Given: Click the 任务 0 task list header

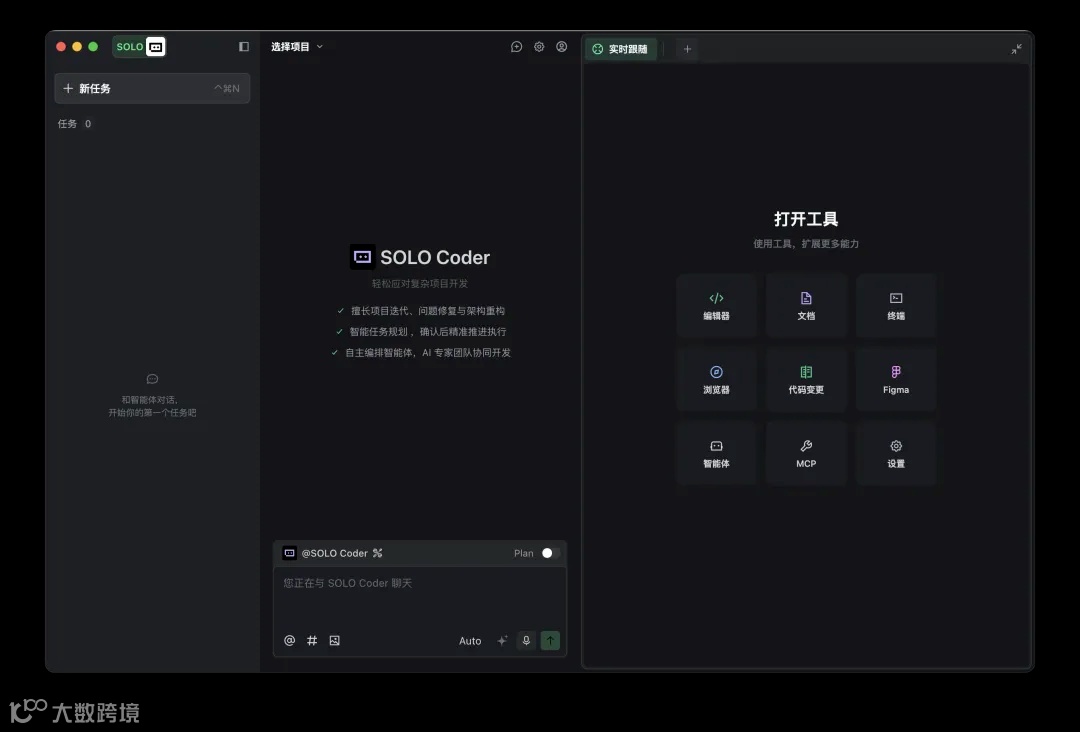Looking at the screenshot, I should (x=74, y=124).
